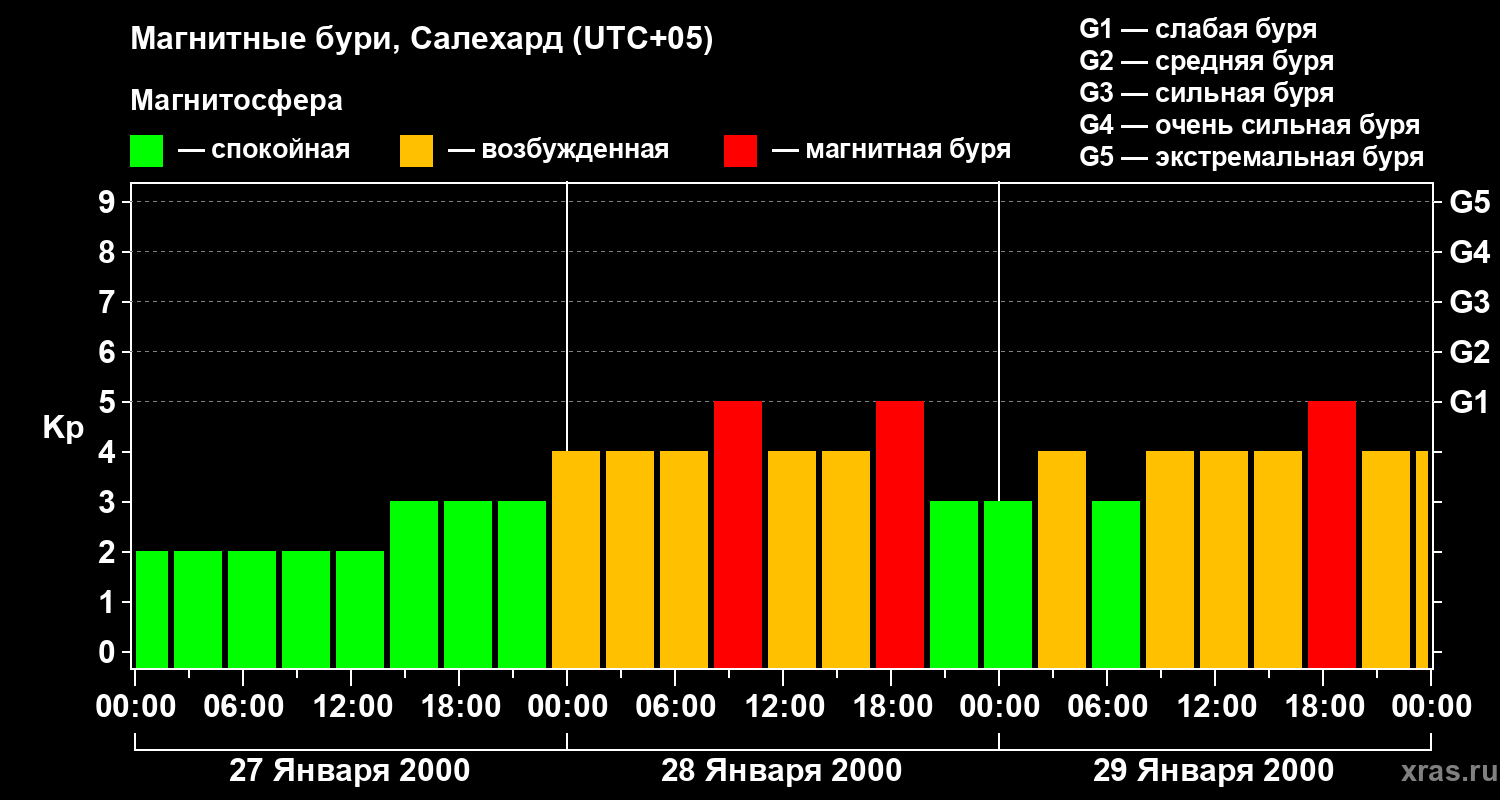Click the green 'спокойная' legend swatch
Image resolution: width=1500 pixels, height=800 pixels.
click(147, 151)
